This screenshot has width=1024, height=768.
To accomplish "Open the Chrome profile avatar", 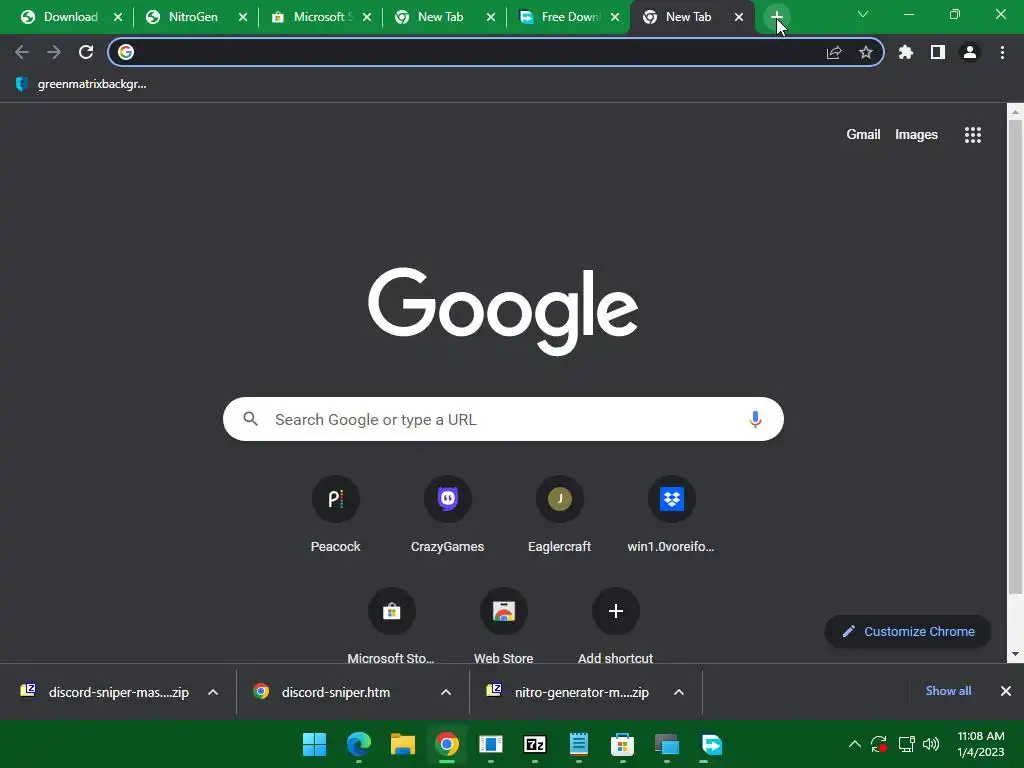I will [x=970, y=52].
